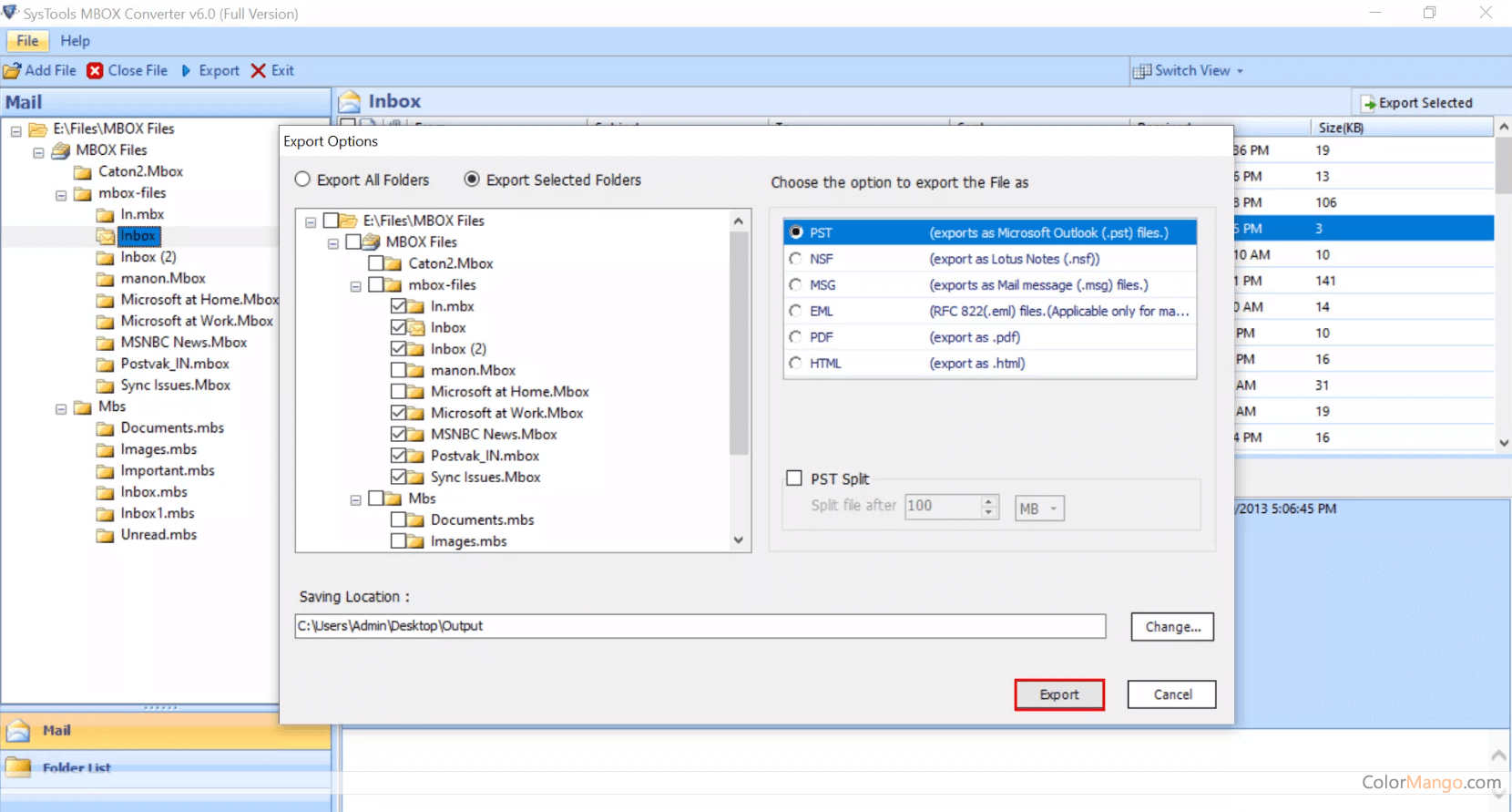This screenshot has height=812, width=1512.
Task: Check the manon.Mbox folder checkbox
Action: 398,370
